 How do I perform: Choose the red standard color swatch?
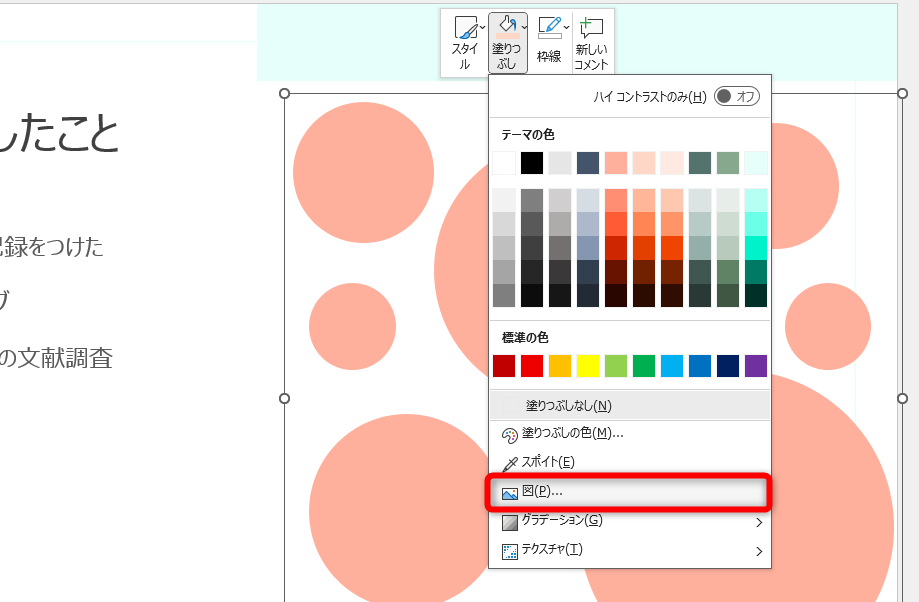pos(531,366)
